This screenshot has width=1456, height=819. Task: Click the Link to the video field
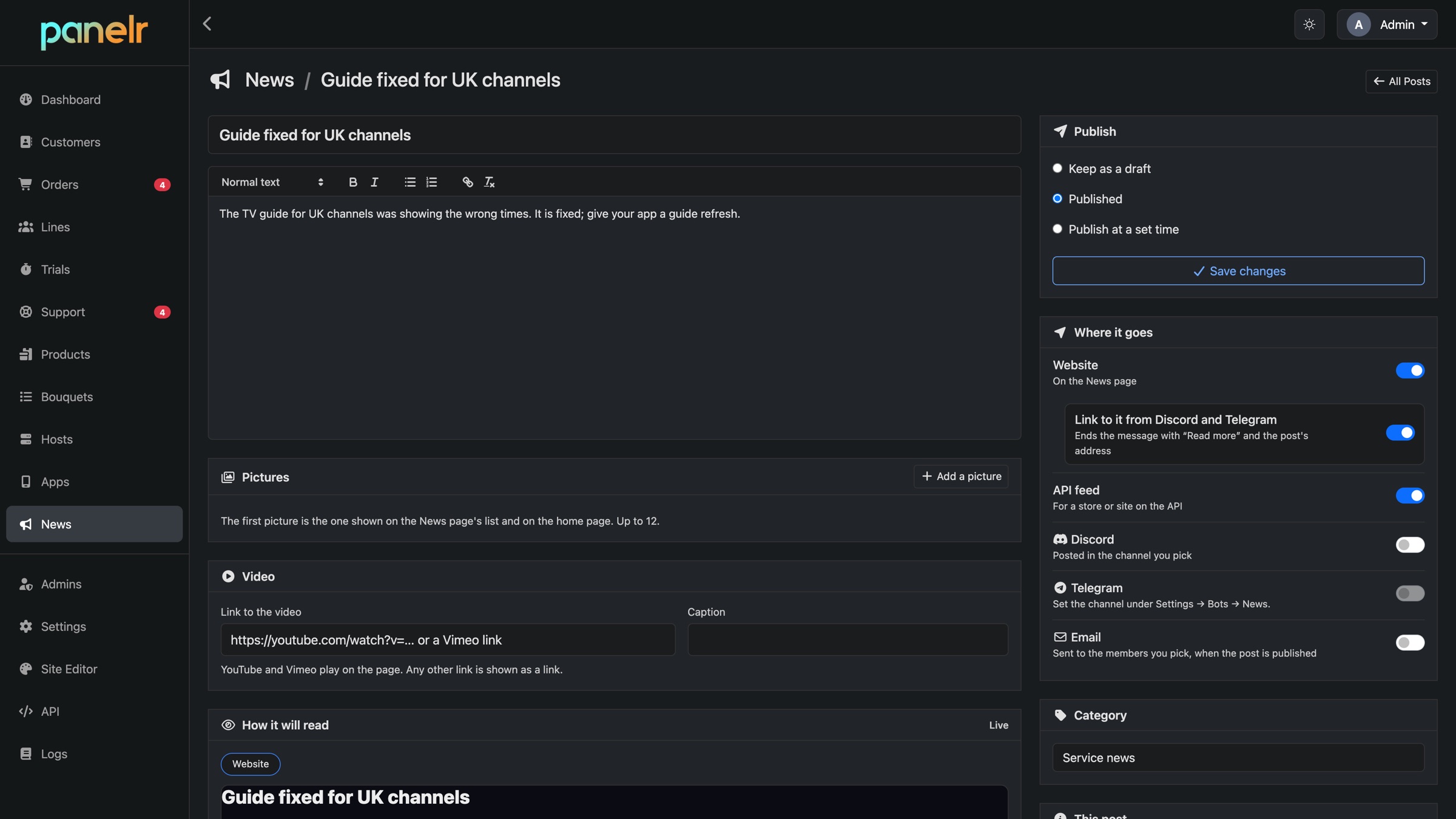tap(448, 639)
